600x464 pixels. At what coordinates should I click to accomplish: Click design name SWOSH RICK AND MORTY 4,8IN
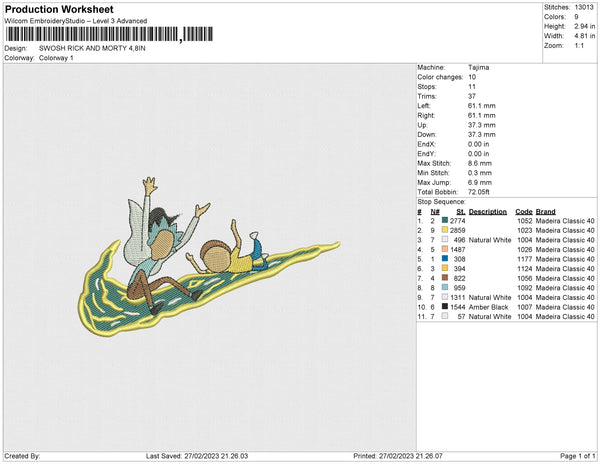click(x=92, y=49)
